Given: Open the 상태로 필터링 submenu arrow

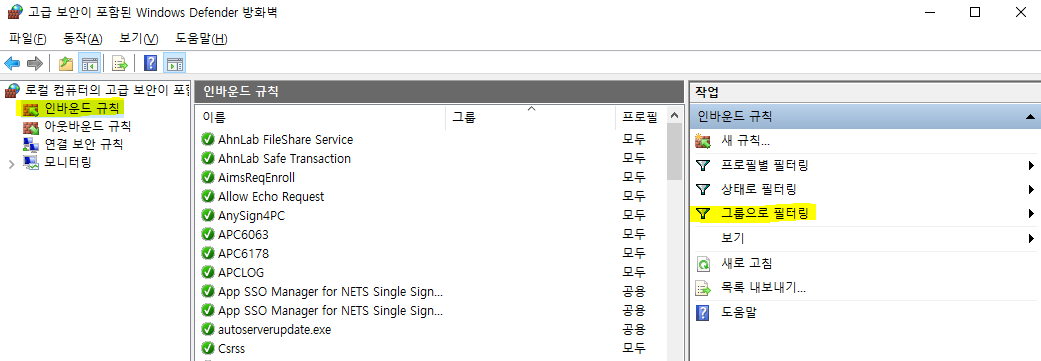Looking at the screenshot, I should tap(1031, 190).
